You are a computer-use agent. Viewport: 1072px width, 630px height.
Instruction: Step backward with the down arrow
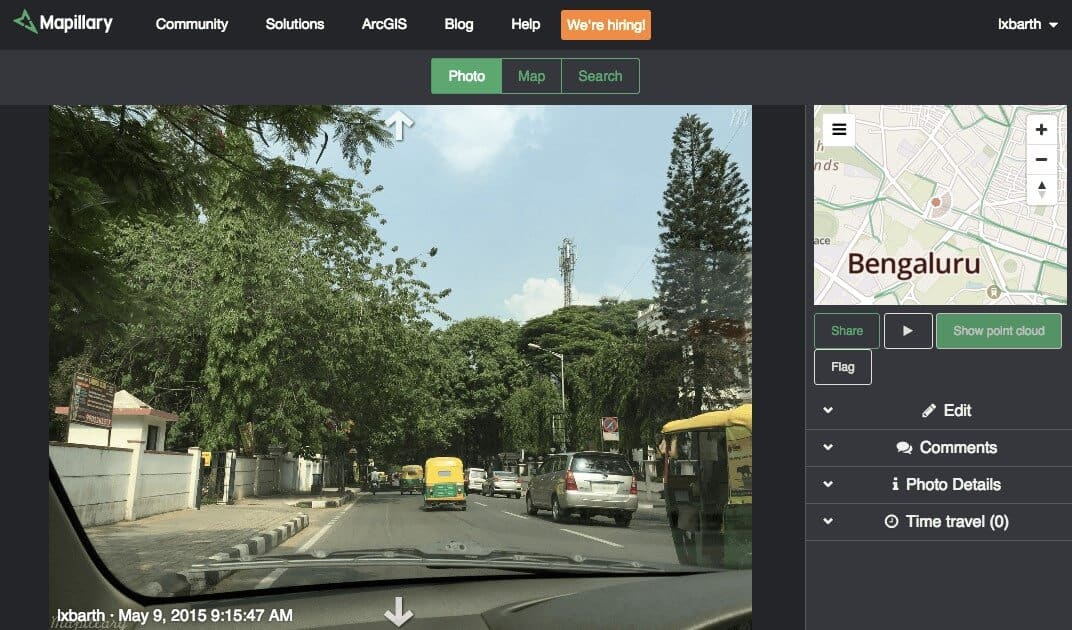pyautogui.click(x=399, y=611)
